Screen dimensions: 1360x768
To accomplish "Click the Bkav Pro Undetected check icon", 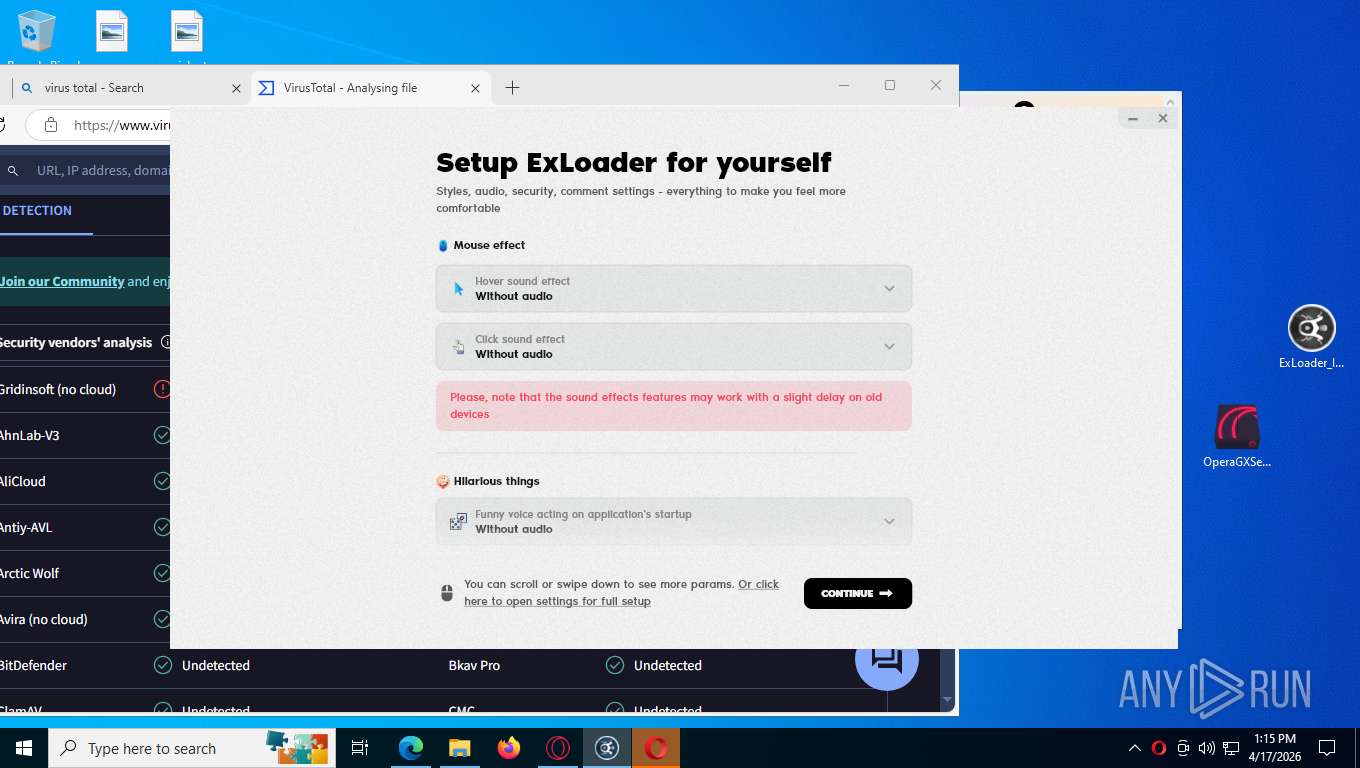I will click(615, 665).
